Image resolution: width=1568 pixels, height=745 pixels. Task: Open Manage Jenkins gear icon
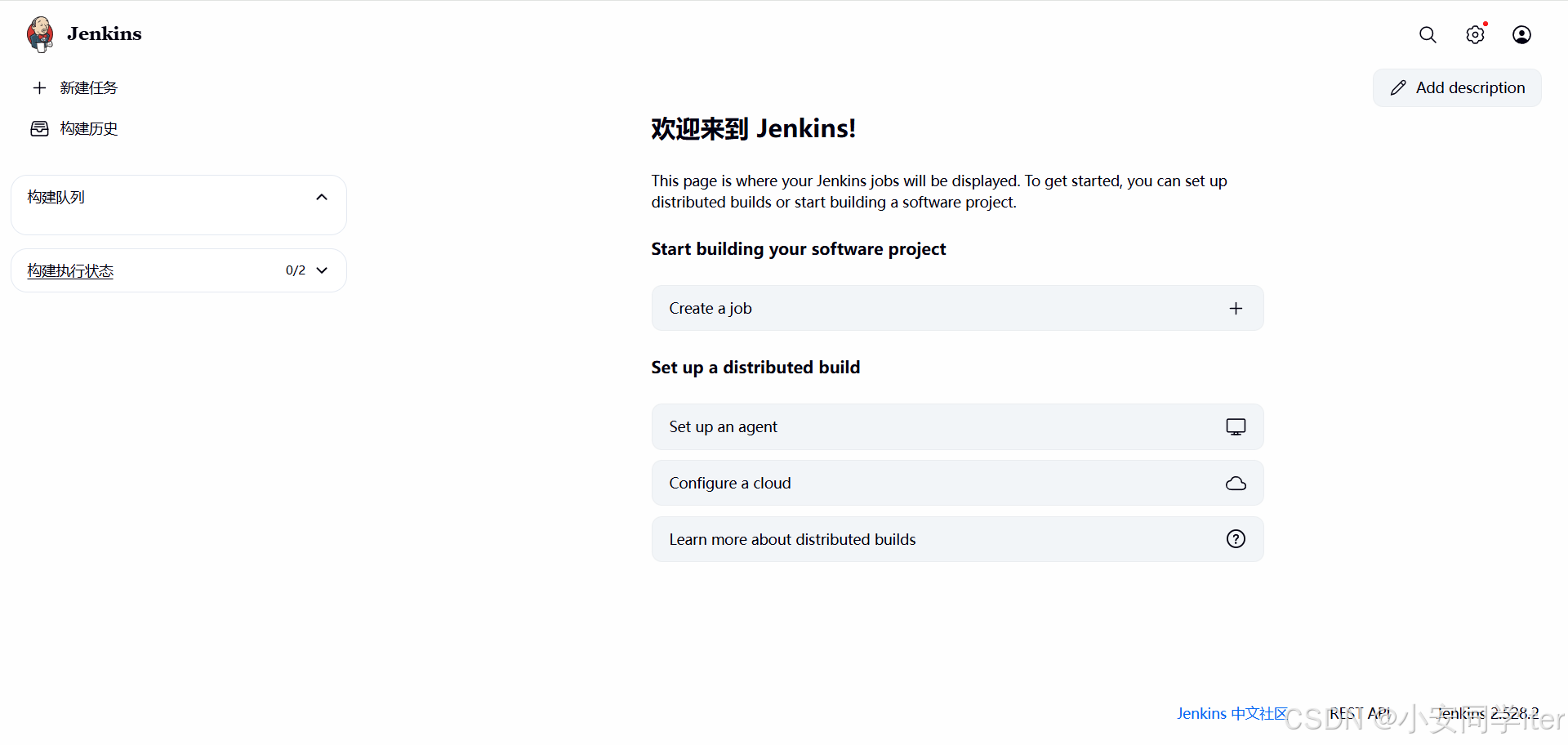point(1475,34)
